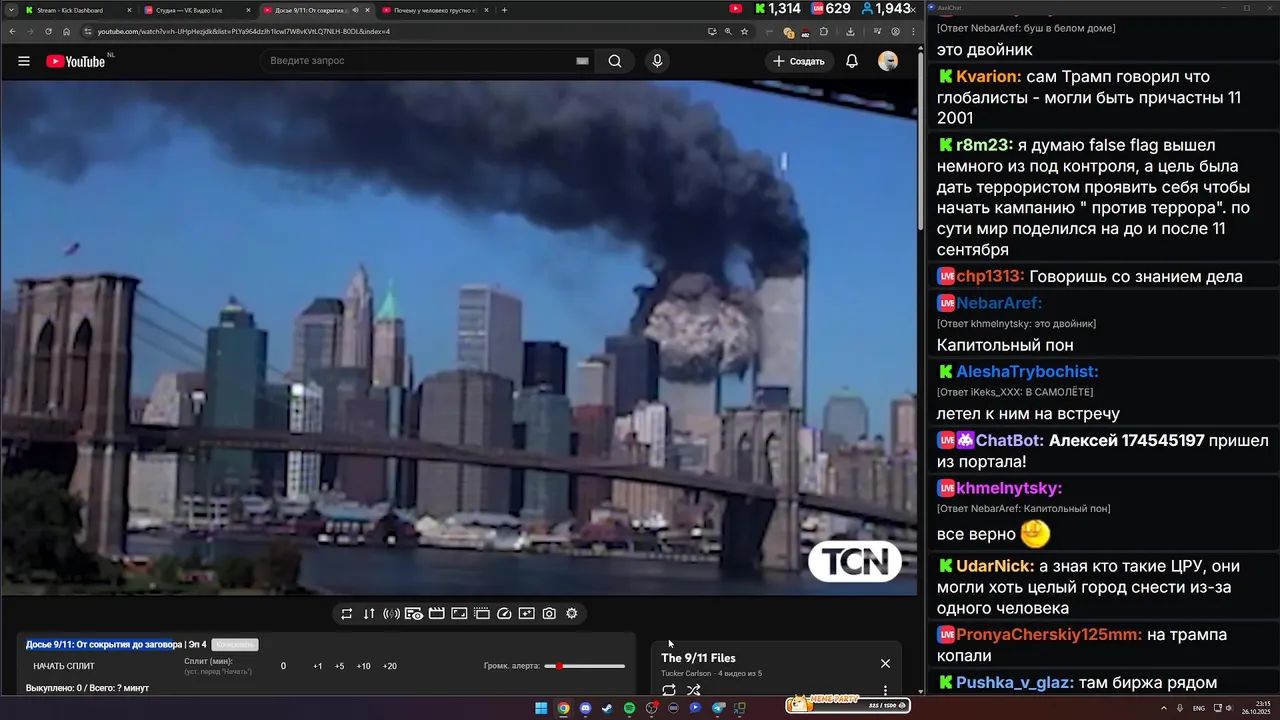Screen dimensions: 1280x720
Task: Add +5 minutes to split
Action: (x=340, y=666)
